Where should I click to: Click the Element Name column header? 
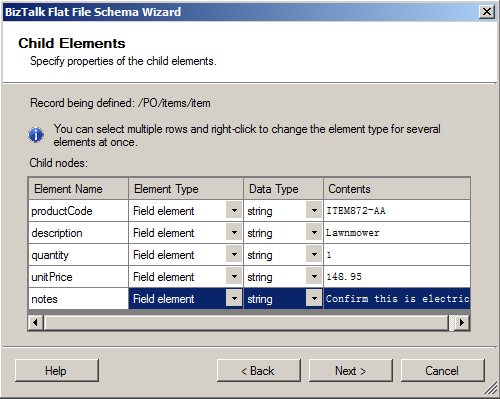78,189
